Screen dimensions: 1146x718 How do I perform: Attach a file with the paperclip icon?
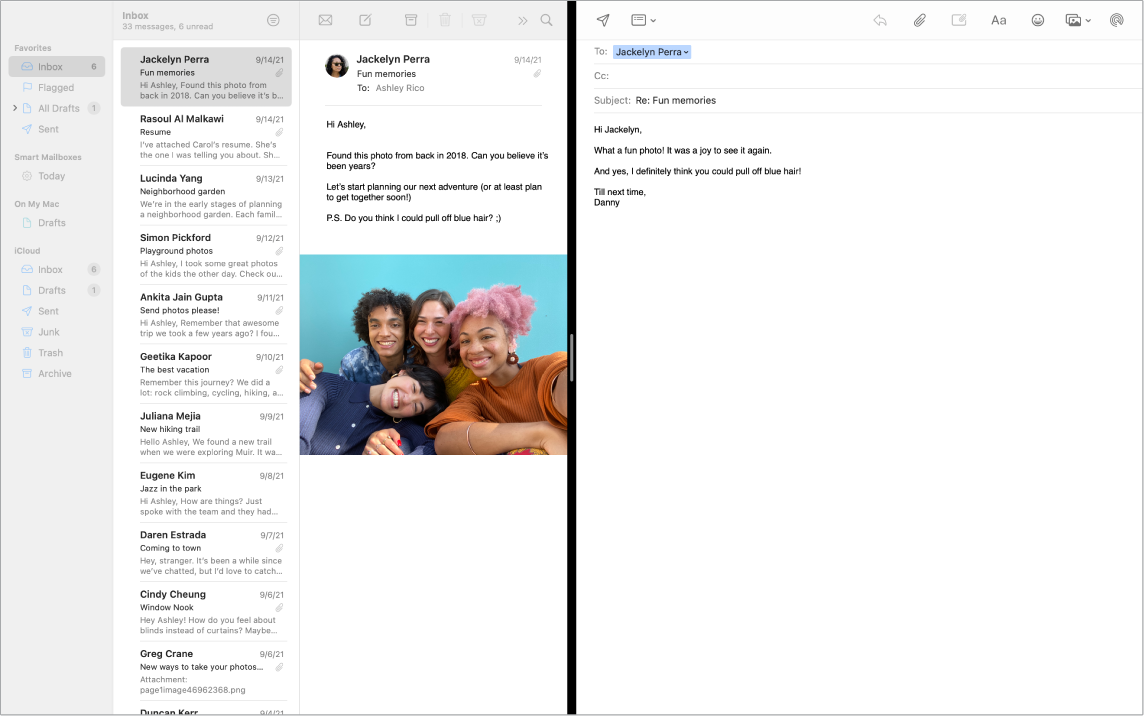click(x=919, y=19)
